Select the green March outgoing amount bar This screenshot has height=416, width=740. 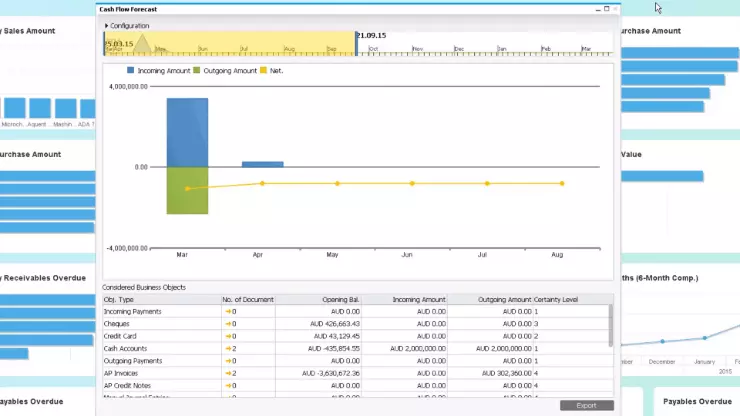pos(187,190)
